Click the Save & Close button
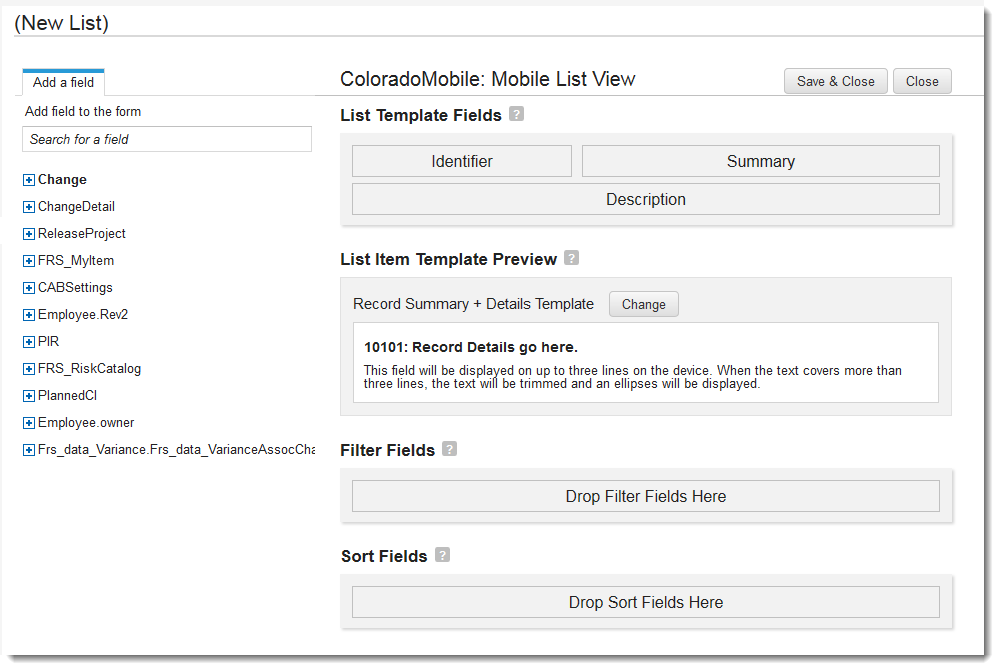Viewport: 999px width, 670px height. (835, 82)
